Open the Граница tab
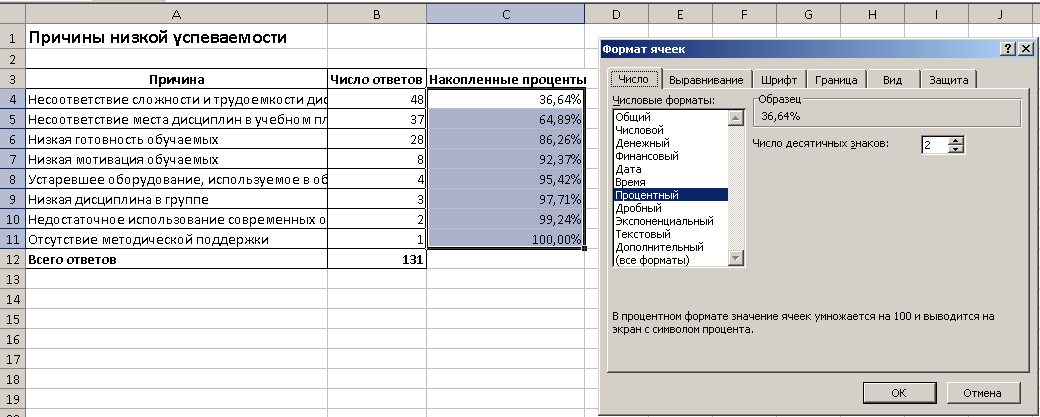The height and width of the screenshot is (417, 1040). point(836,80)
